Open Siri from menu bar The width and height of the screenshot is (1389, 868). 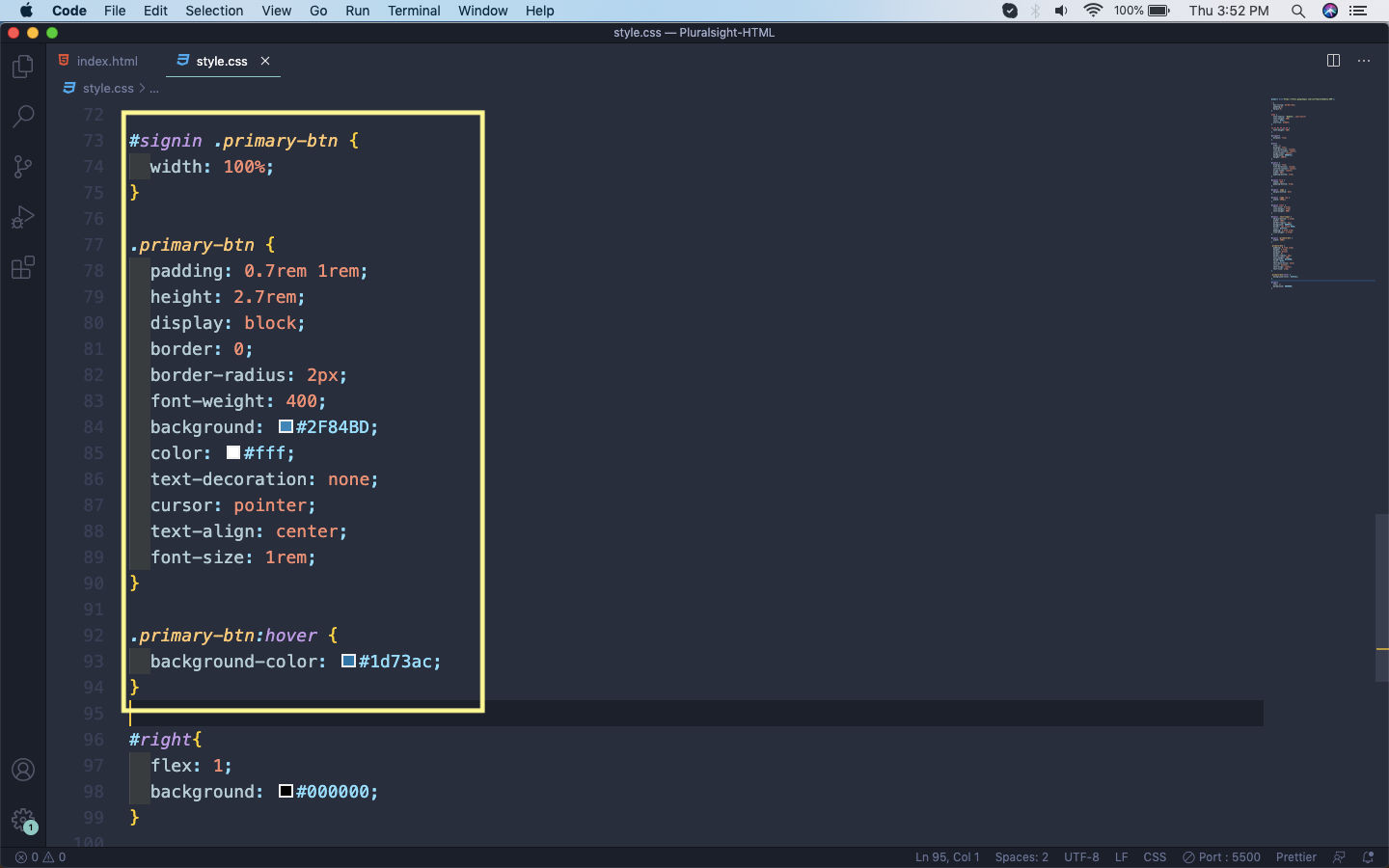(x=1330, y=11)
